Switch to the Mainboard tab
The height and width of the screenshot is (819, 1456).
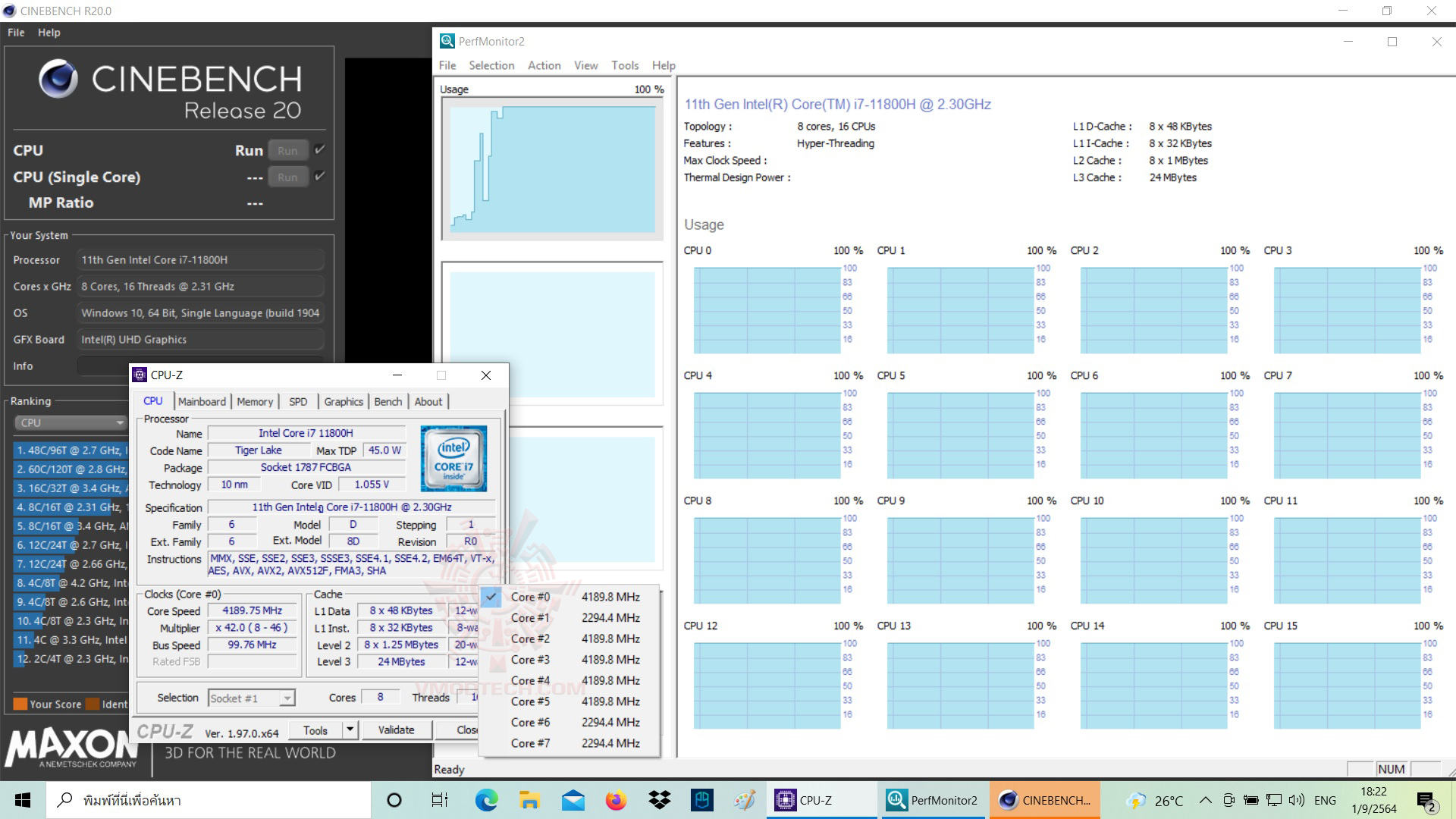coord(202,401)
